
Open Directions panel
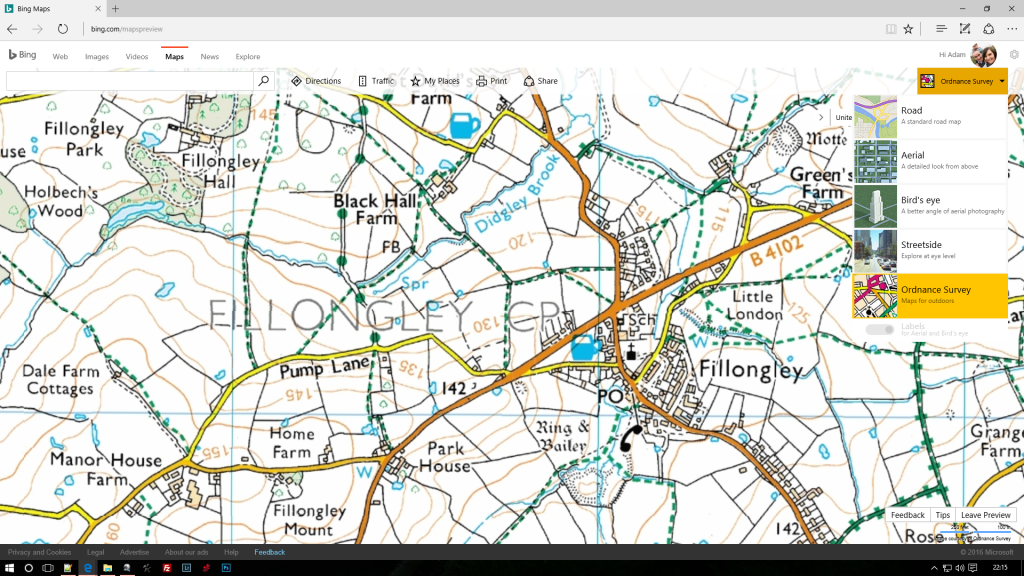coord(316,81)
